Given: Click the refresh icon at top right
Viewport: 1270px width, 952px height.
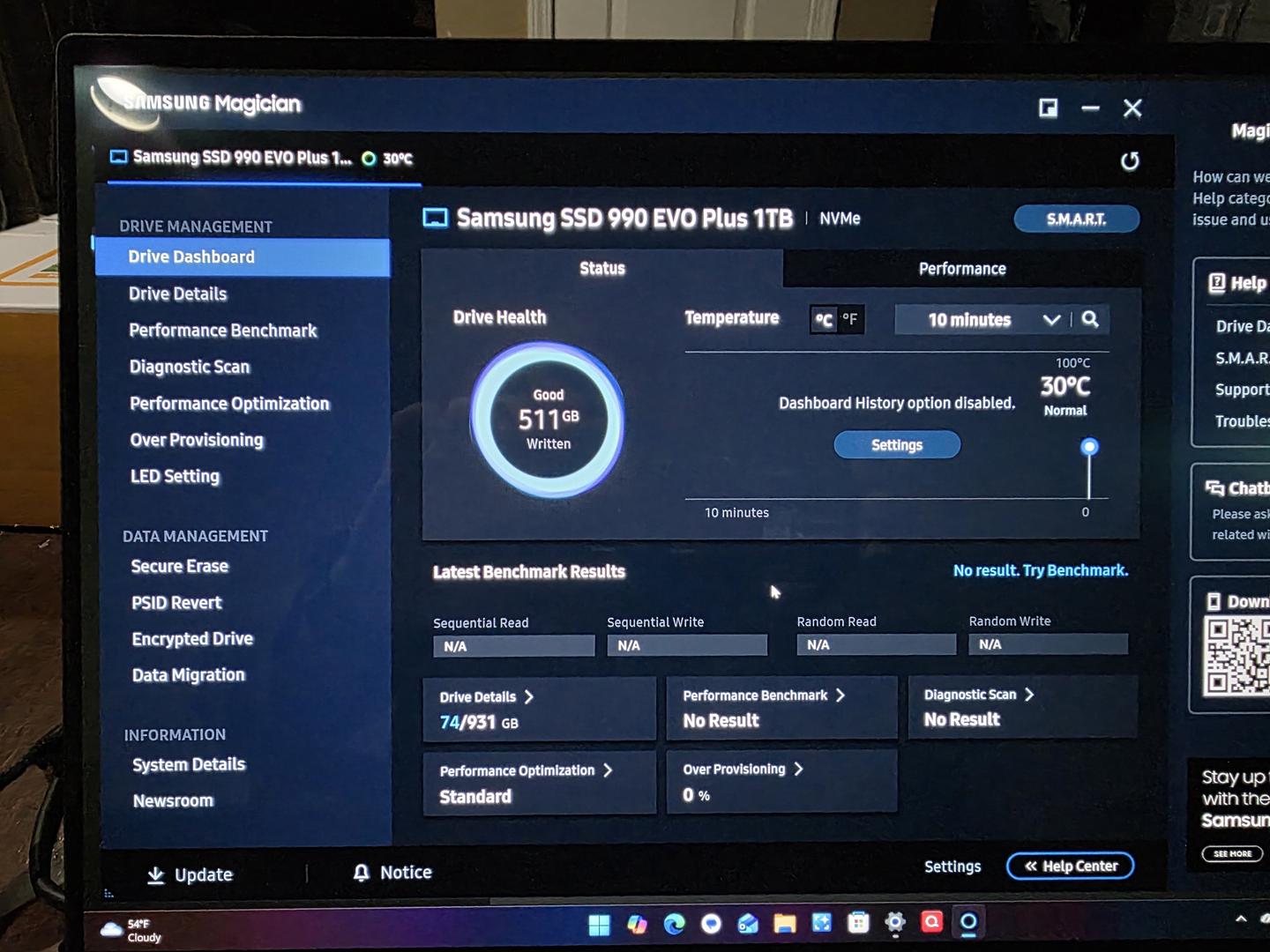Looking at the screenshot, I should [x=1130, y=161].
